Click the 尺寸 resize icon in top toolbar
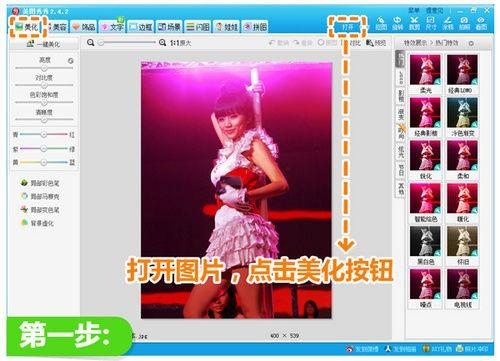Image resolution: width=500 pixels, height=361 pixels. tap(431, 23)
